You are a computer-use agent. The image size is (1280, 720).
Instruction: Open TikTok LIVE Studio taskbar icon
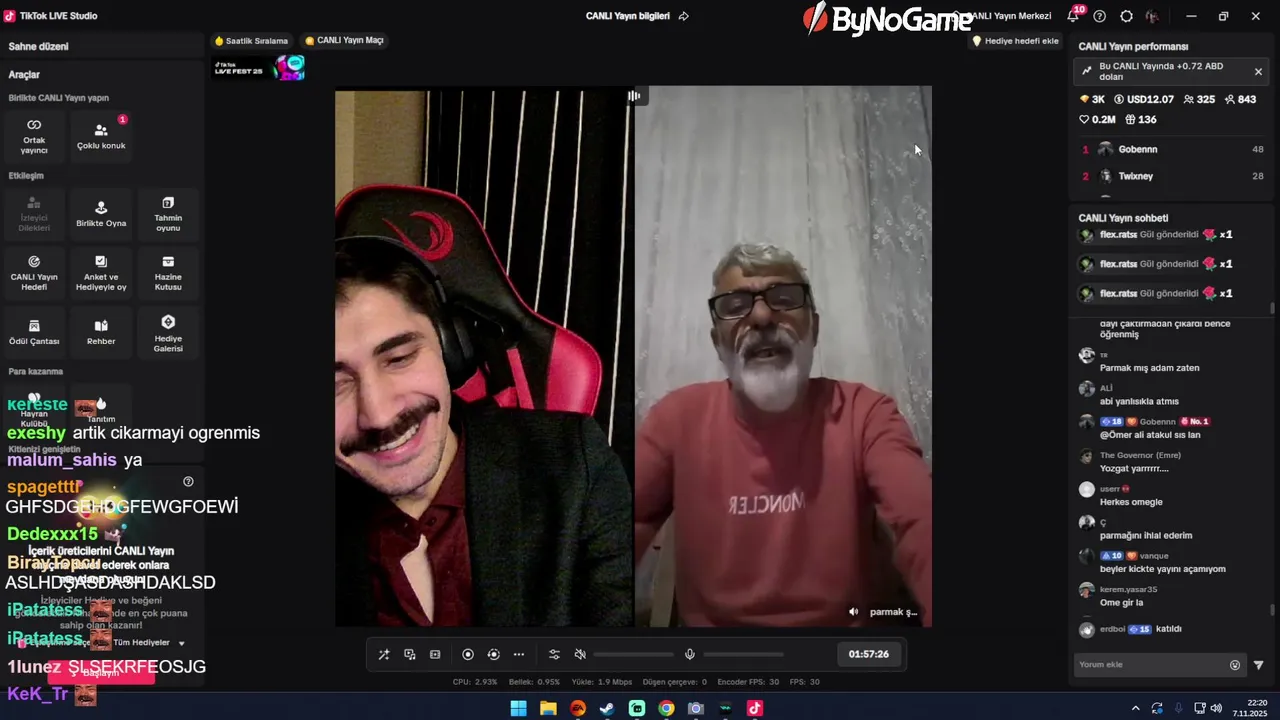pyautogui.click(x=755, y=708)
